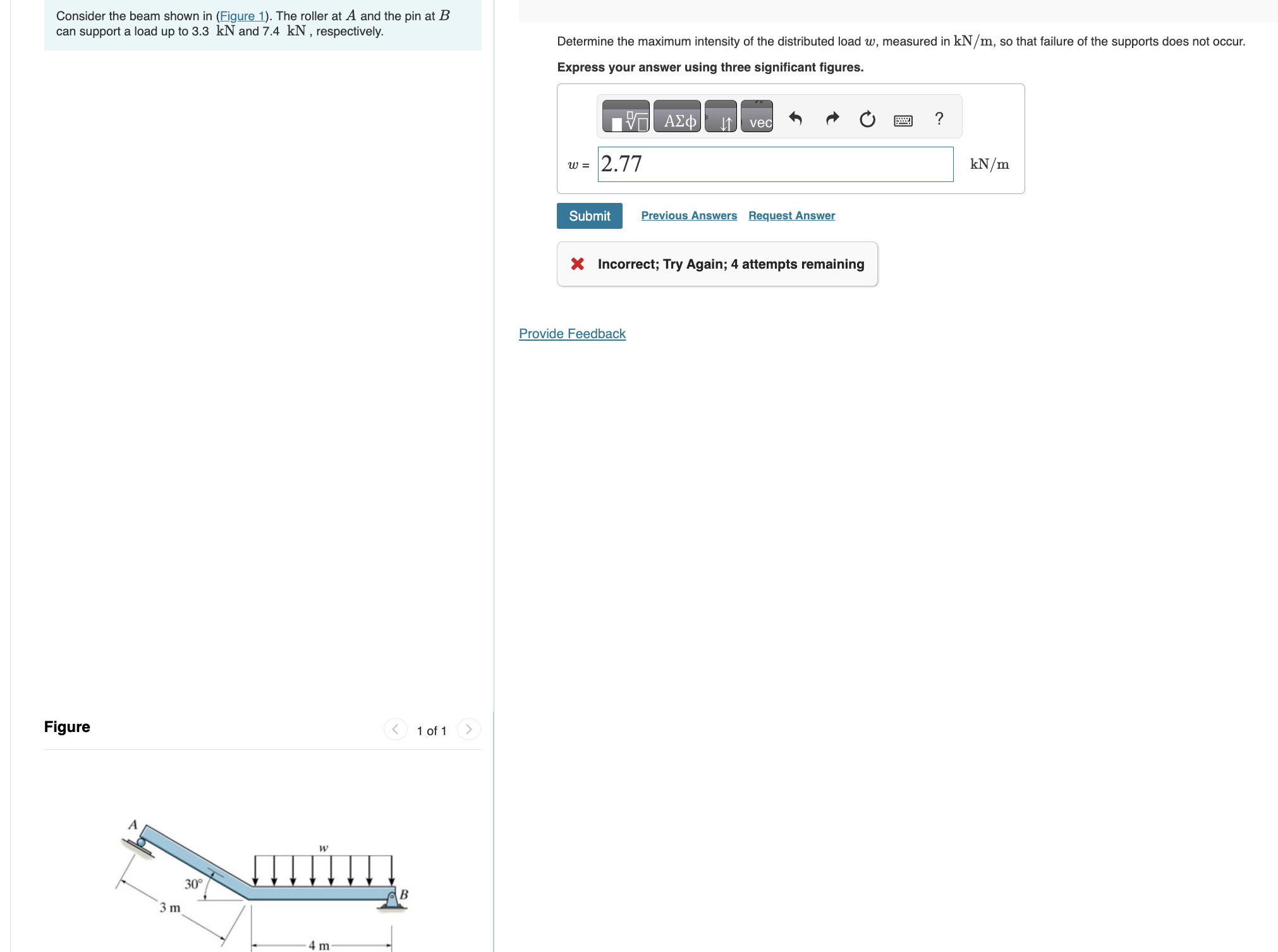
Task: Open the Provide Feedback link
Action: [571, 334]
